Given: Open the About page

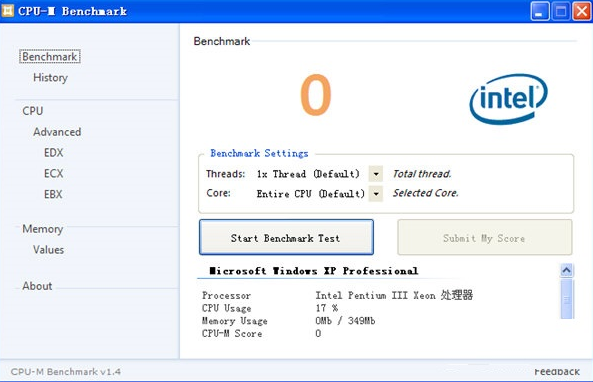Looking at the screenshot, I should pyautogui.click(x=37, y=286).
